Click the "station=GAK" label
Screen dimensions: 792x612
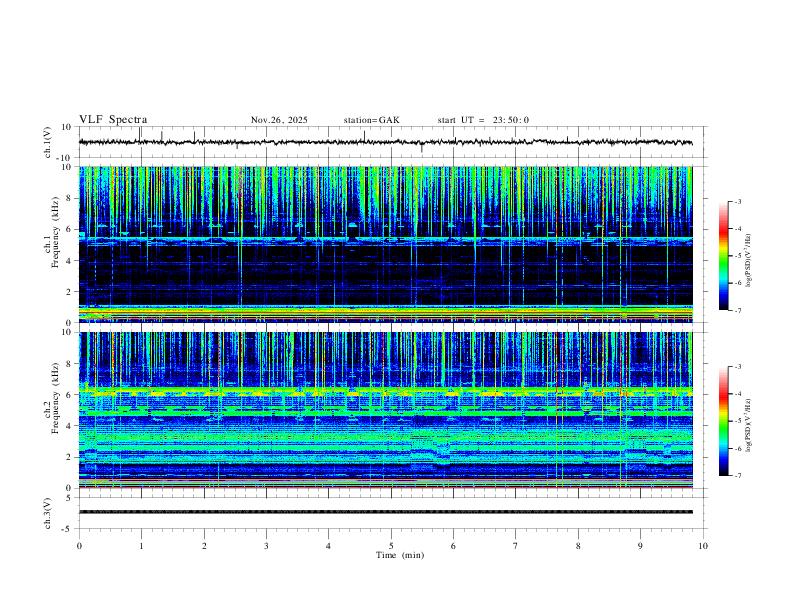coord(371,120)
